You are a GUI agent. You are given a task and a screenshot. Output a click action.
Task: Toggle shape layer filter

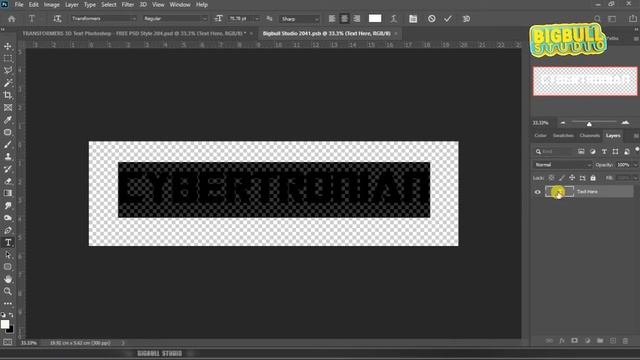tap(616, 152)
